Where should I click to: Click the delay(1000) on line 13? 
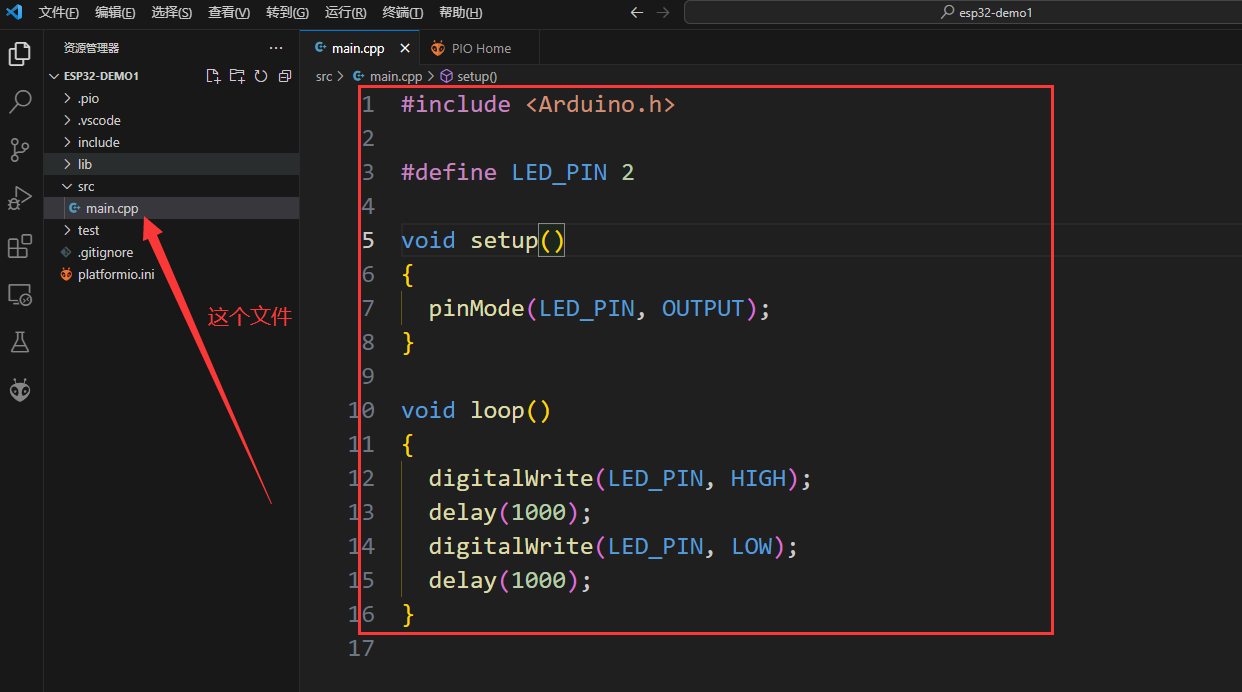(x=510, y=512)
